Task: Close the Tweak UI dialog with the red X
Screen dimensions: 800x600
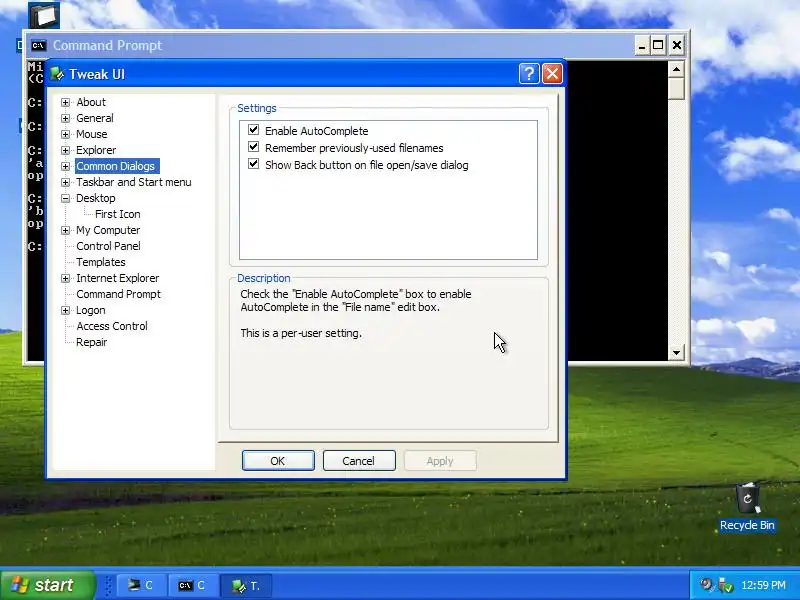Action: (552, 74)
